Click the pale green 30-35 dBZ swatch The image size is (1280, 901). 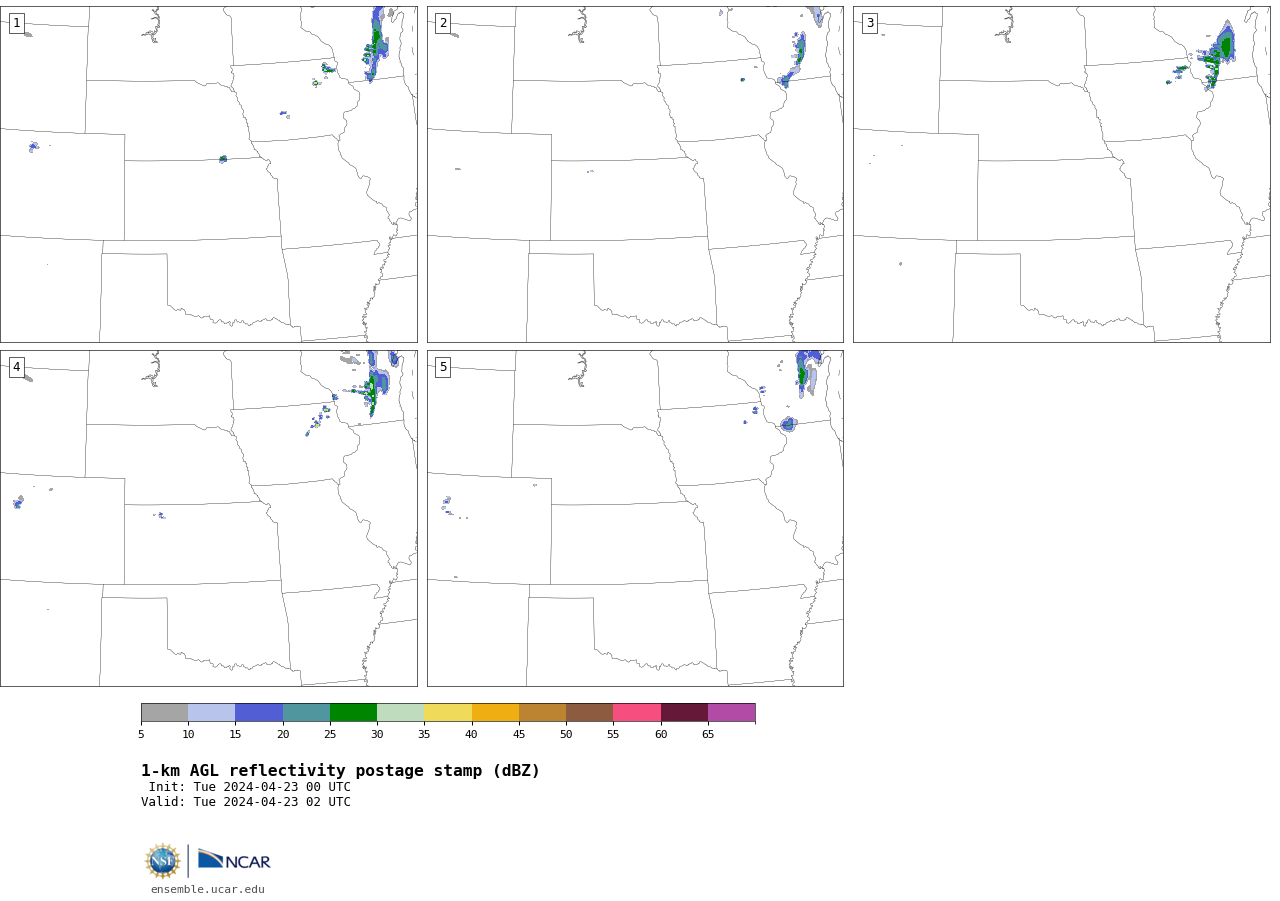click(401, 713)
